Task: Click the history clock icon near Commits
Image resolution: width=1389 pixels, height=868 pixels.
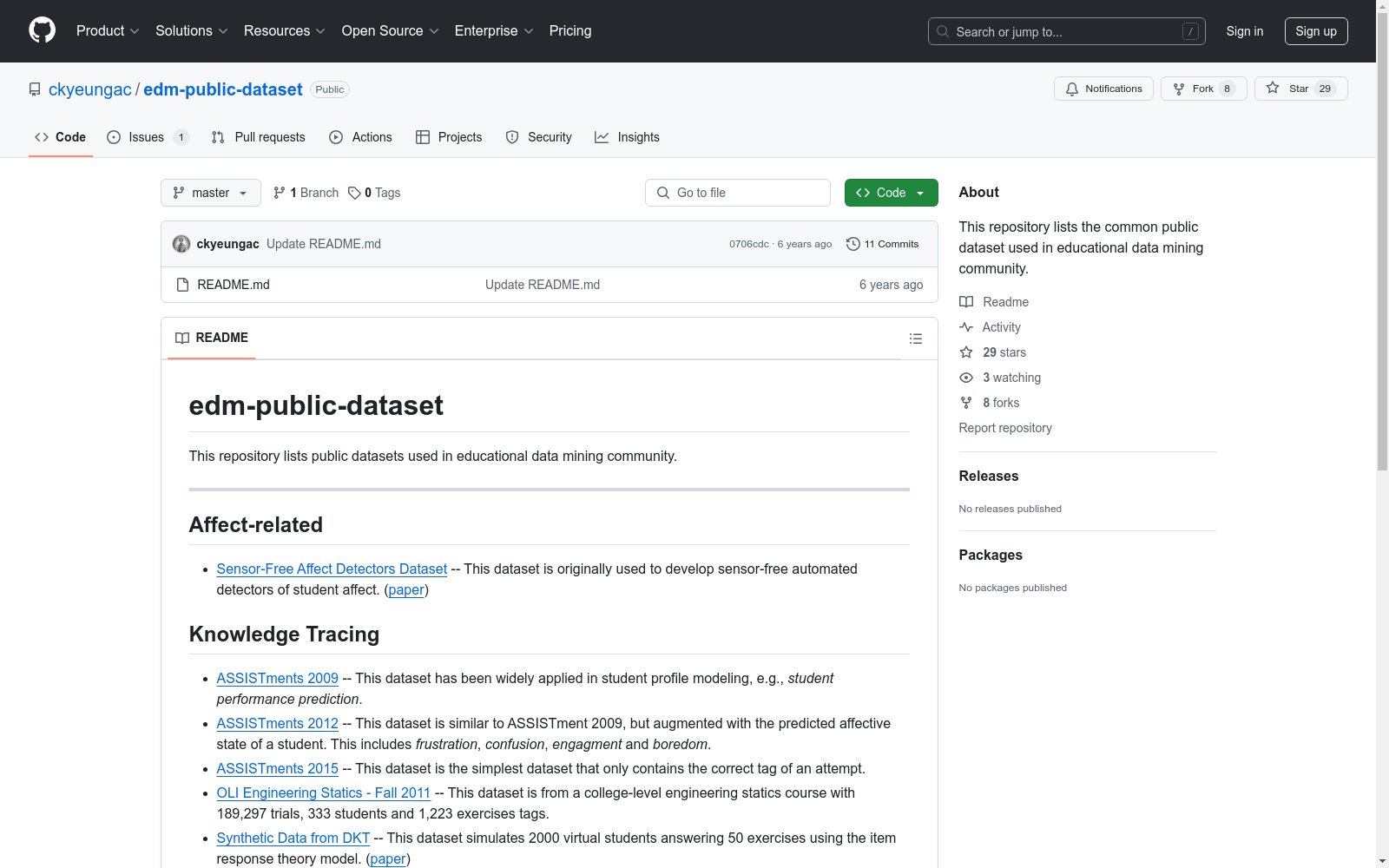Action: pos(853,244)
